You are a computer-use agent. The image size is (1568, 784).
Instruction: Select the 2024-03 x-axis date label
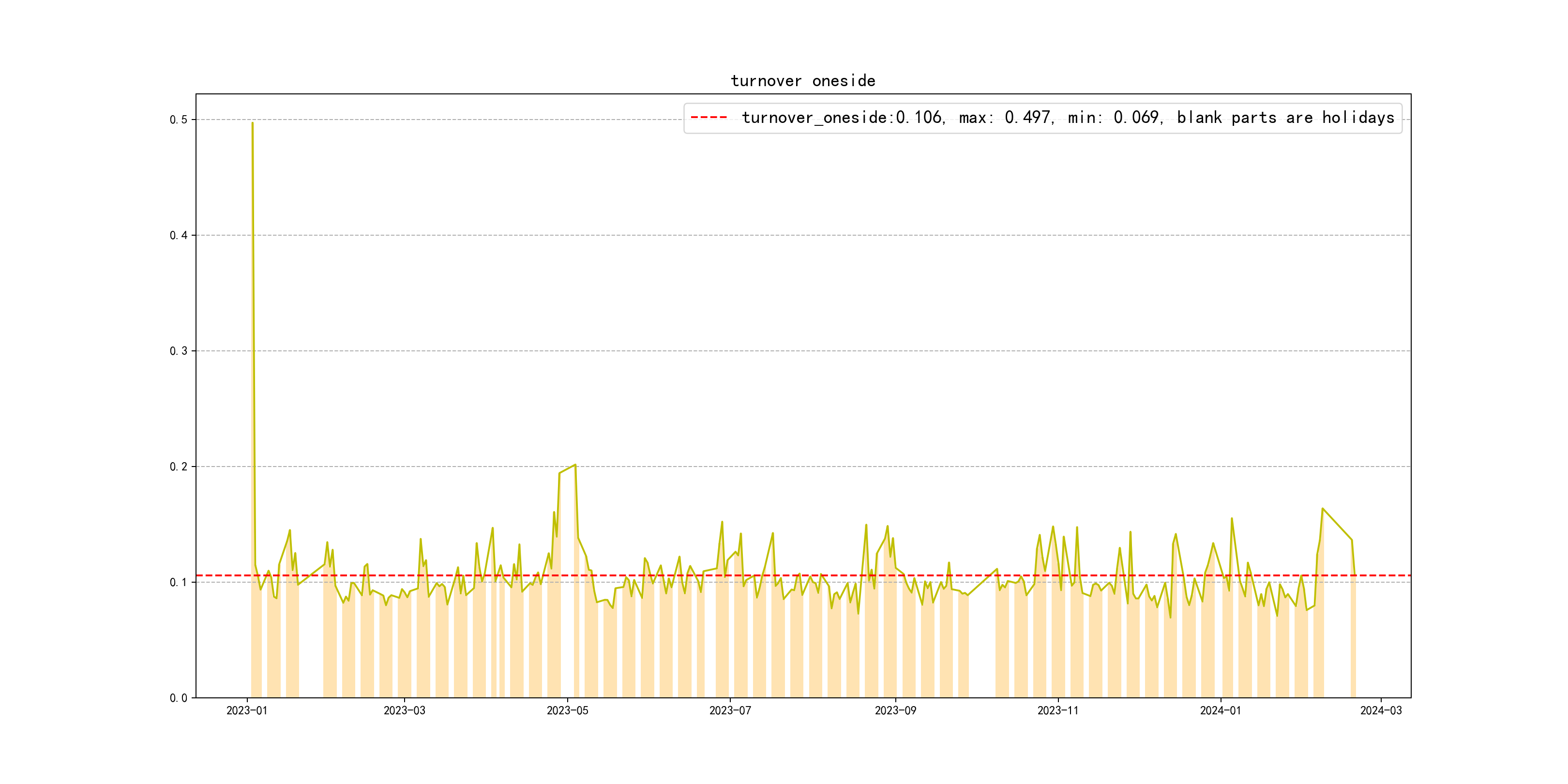1381,710
